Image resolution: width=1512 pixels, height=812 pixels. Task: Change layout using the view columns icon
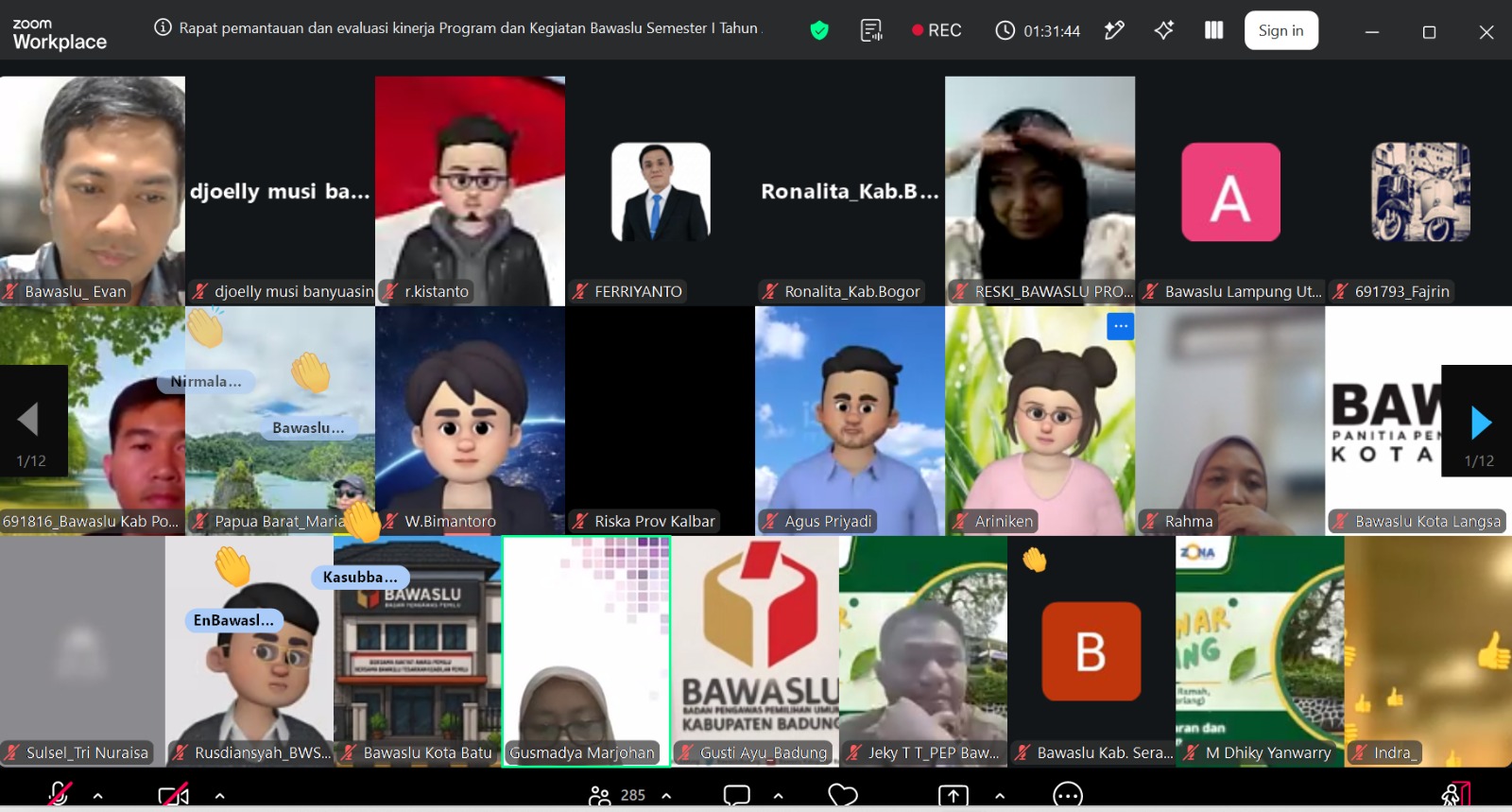click(1214, 30)
